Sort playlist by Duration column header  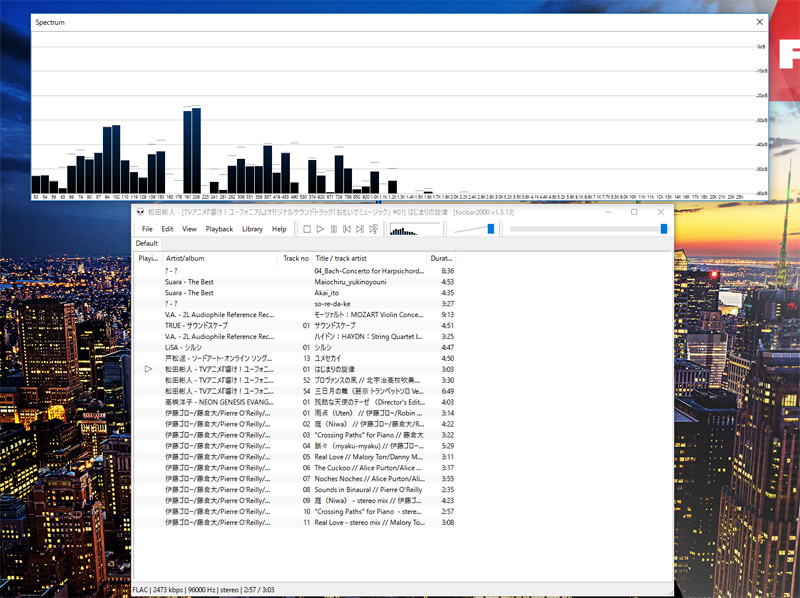pos(441,258)
